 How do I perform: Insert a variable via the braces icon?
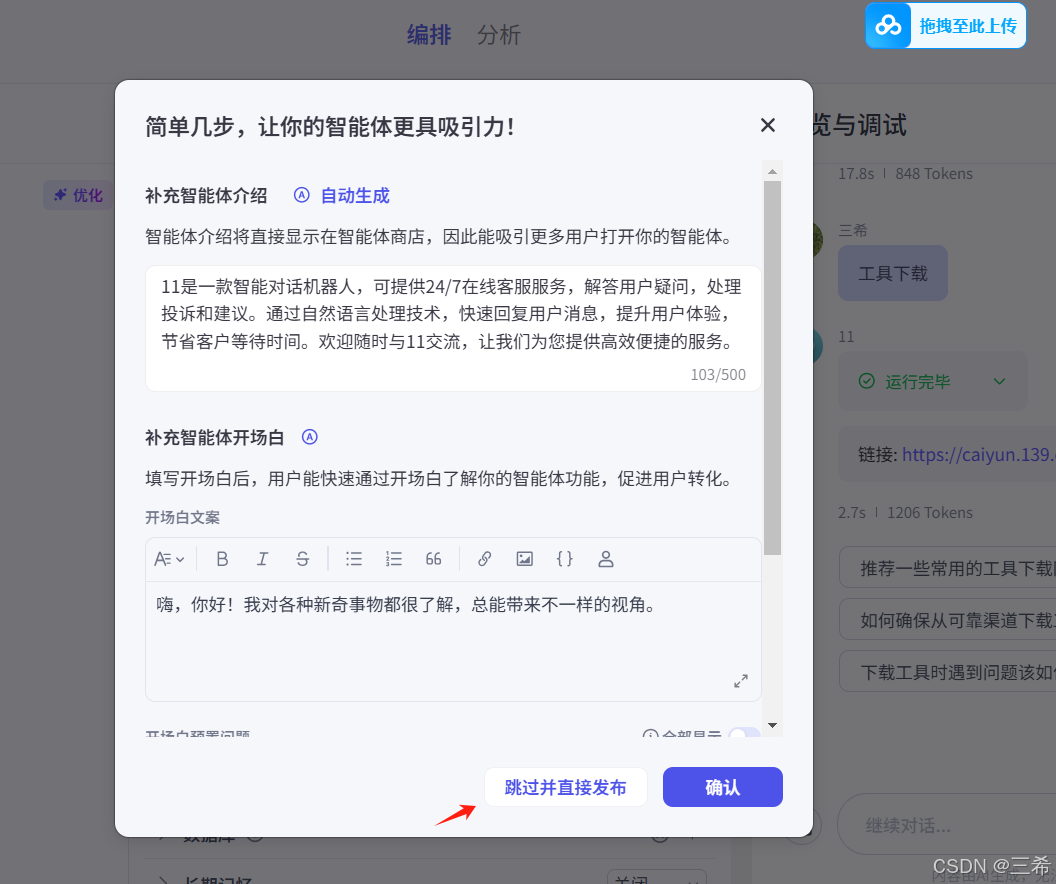click(564, 559)
